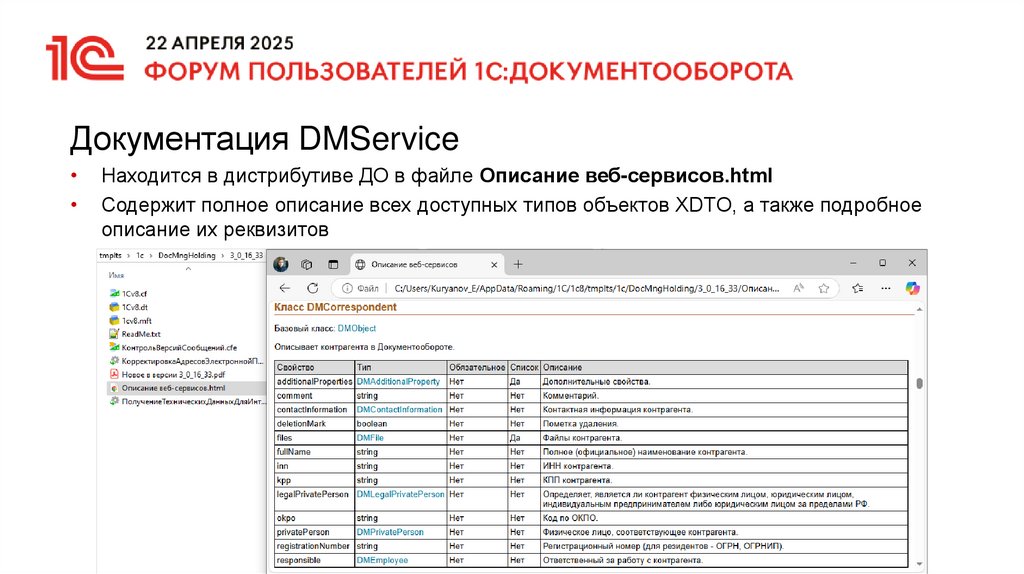Sort by the Имя column header in Explorer
1024x574 pixels.
[x=117, y=276]
